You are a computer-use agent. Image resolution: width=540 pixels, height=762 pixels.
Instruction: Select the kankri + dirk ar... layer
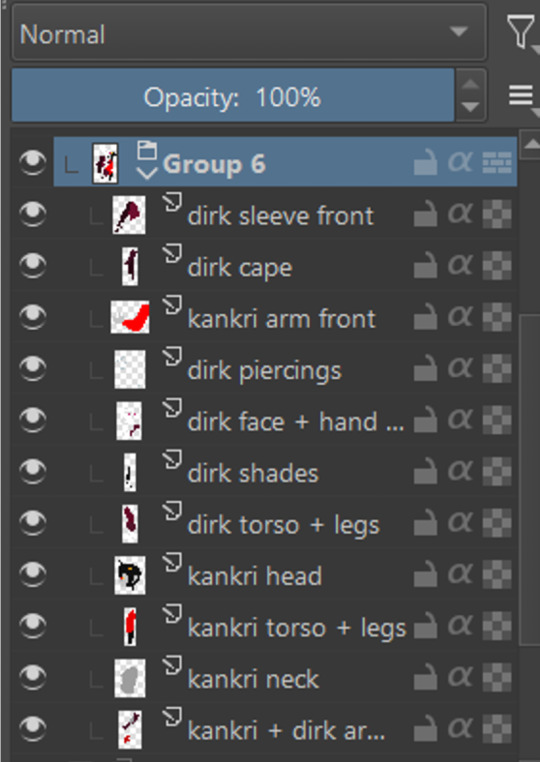286,730
